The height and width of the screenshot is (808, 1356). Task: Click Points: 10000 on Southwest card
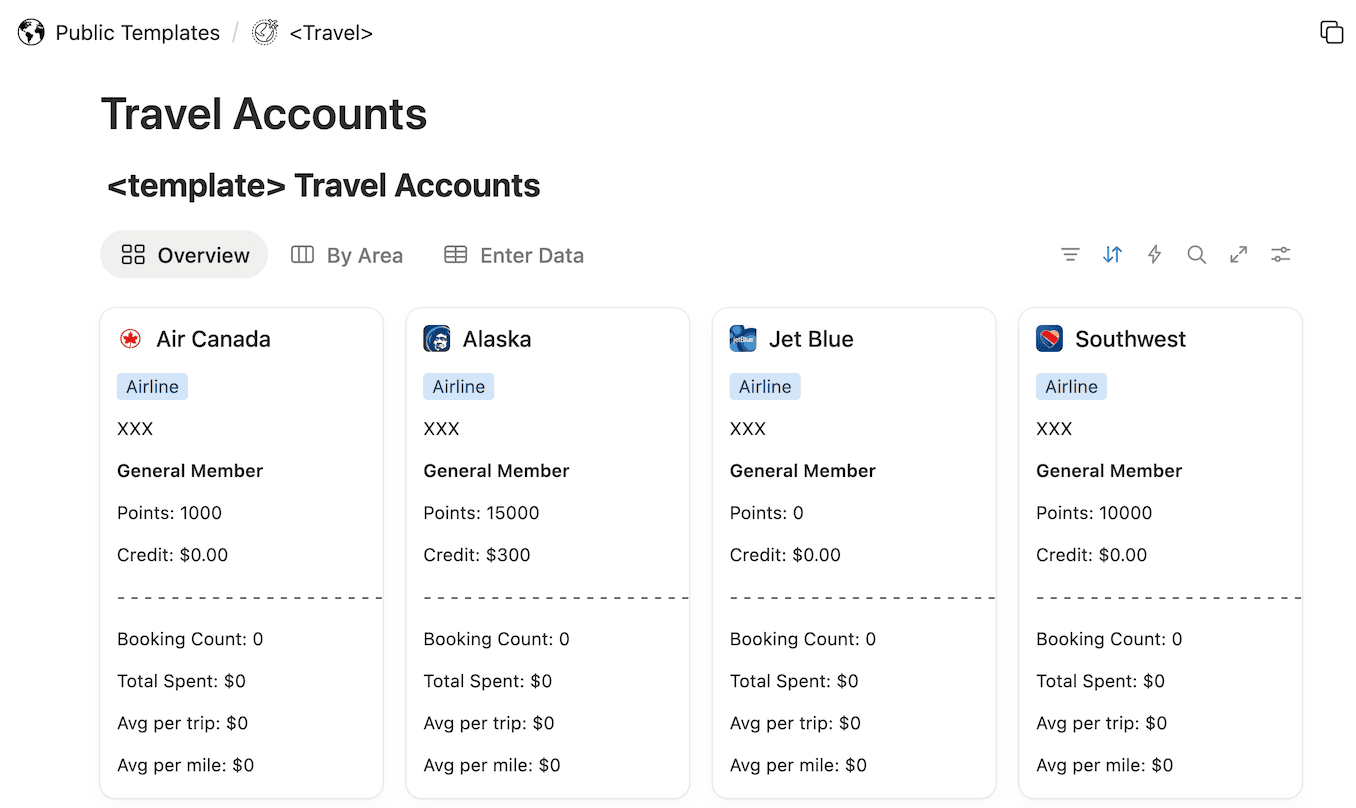tap(1094, 513)
